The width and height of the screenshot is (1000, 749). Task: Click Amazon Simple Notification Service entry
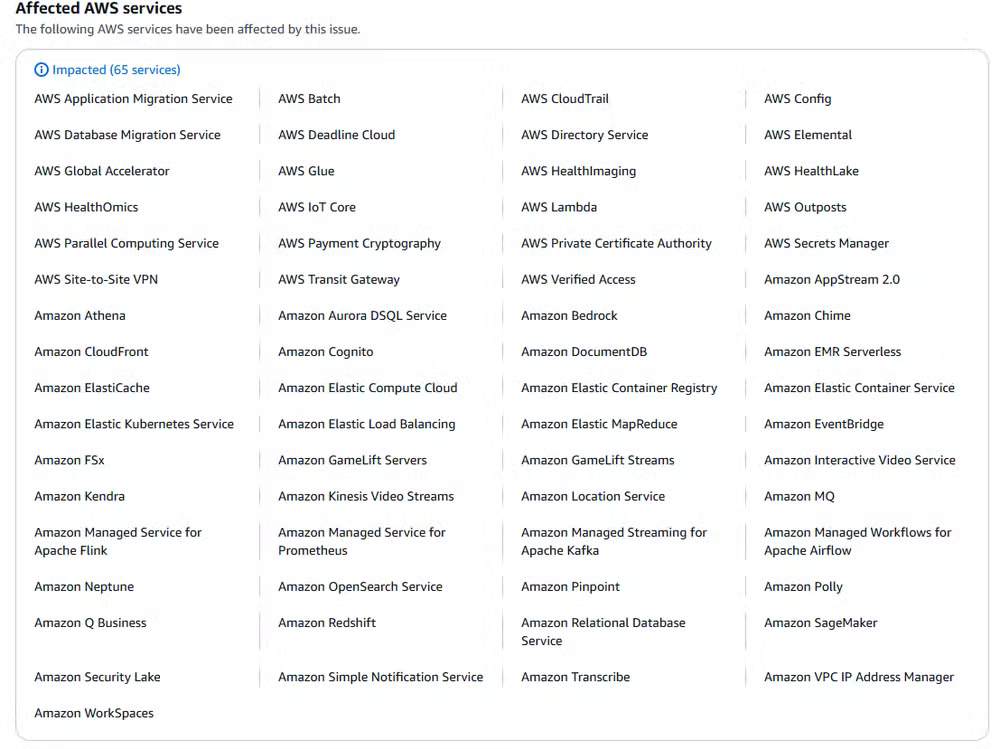click(380, 677)
